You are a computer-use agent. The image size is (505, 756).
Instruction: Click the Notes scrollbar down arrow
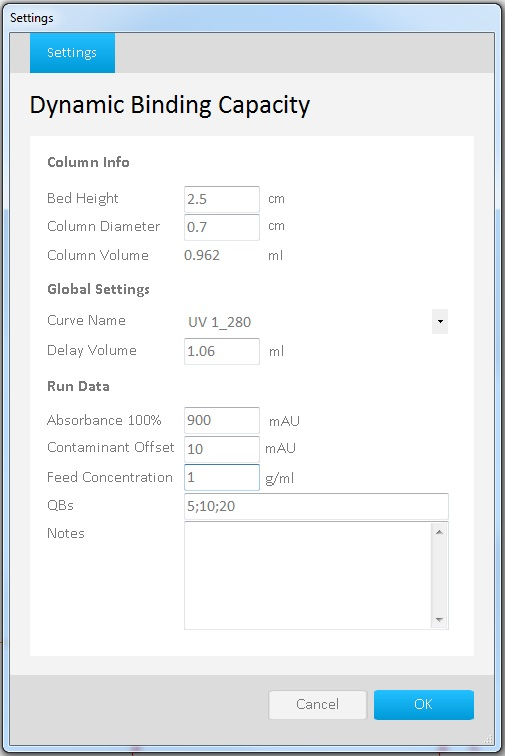click(439, 620)
